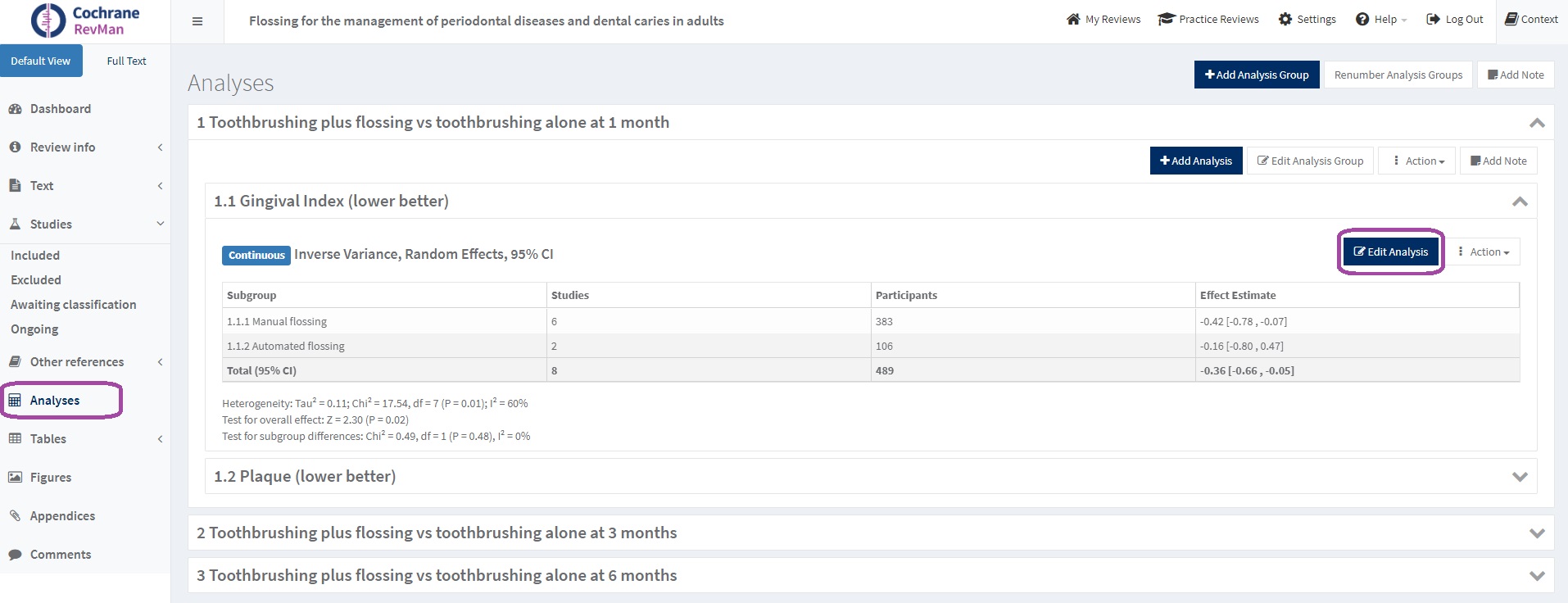This screenshot has width=1568, height=603.
Task: Open Included studies list
Action: [35, 256]
